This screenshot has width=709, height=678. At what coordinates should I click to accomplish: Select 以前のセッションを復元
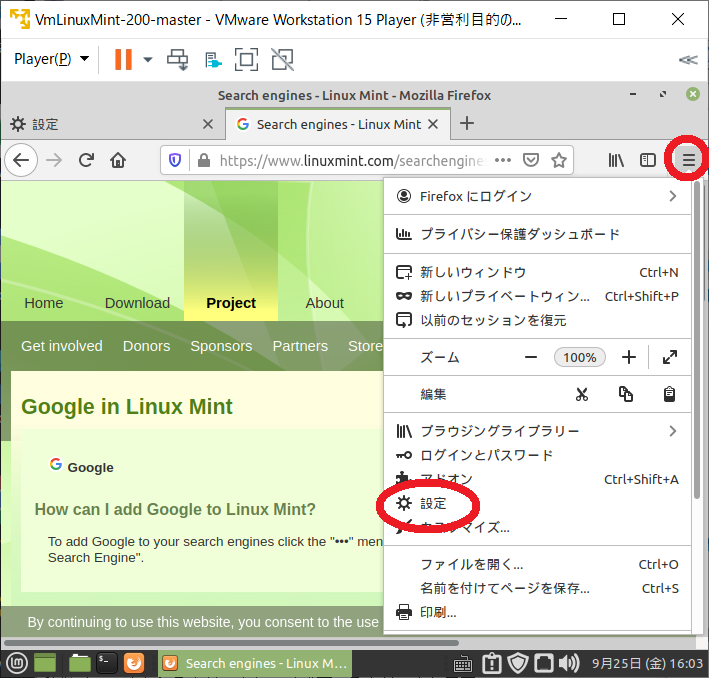[x=537, y=320]
